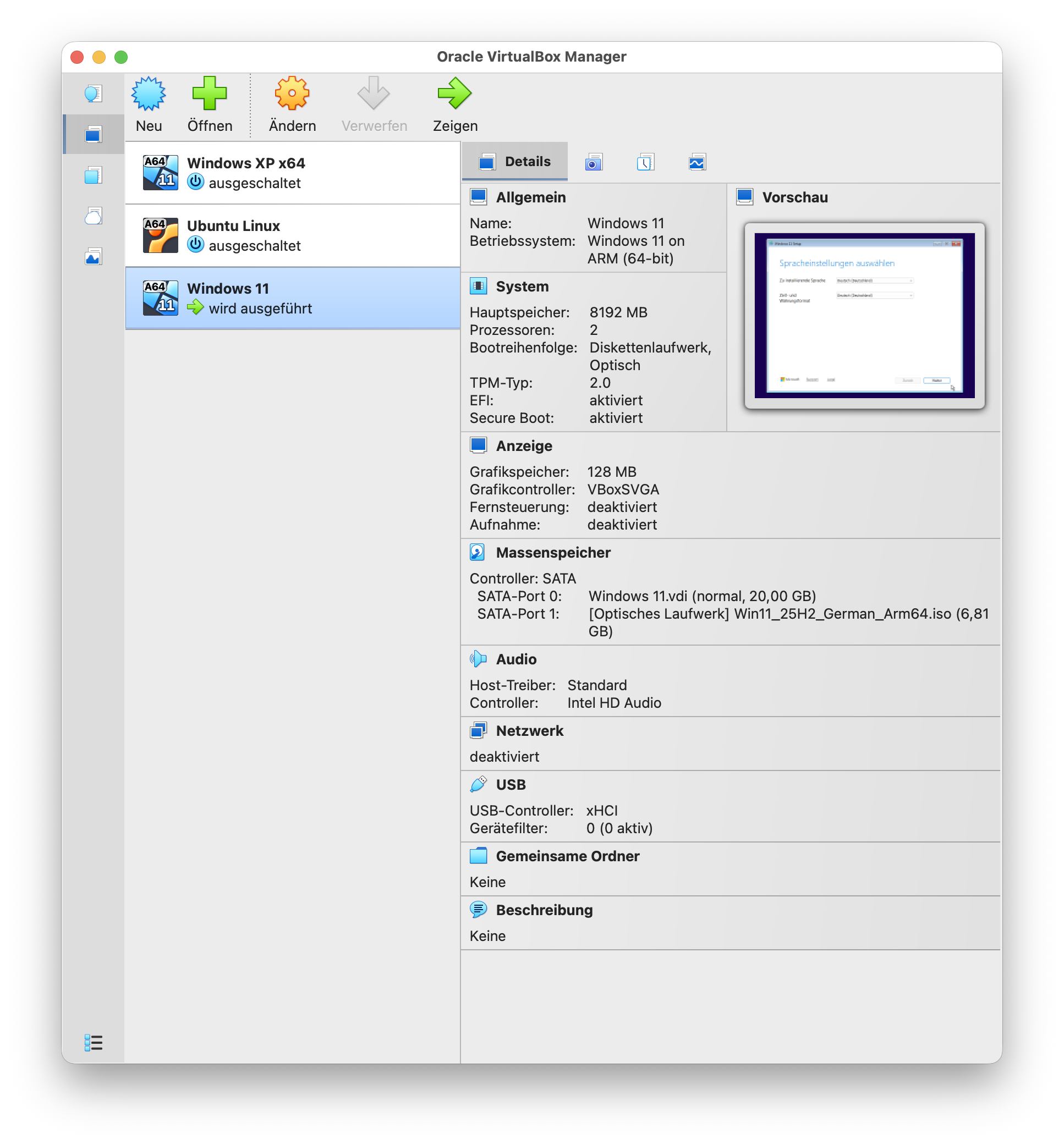Click the power-off status icon for Windows XP x64
The image size is (1064, 1145).
coord(196,182)
